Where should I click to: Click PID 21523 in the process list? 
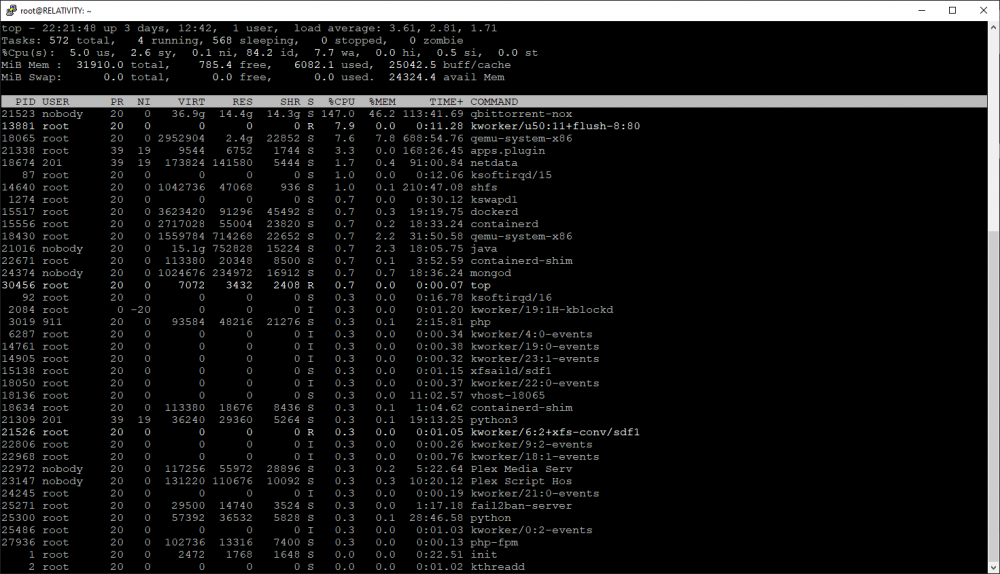coord(18,114)
